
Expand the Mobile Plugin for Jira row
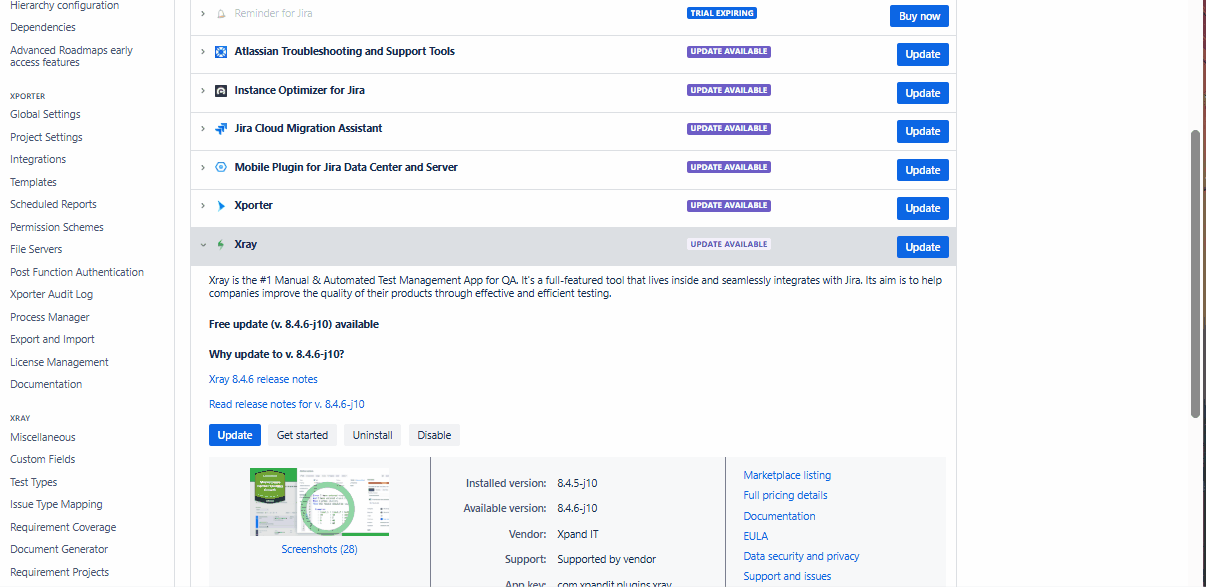pos(203,168)
